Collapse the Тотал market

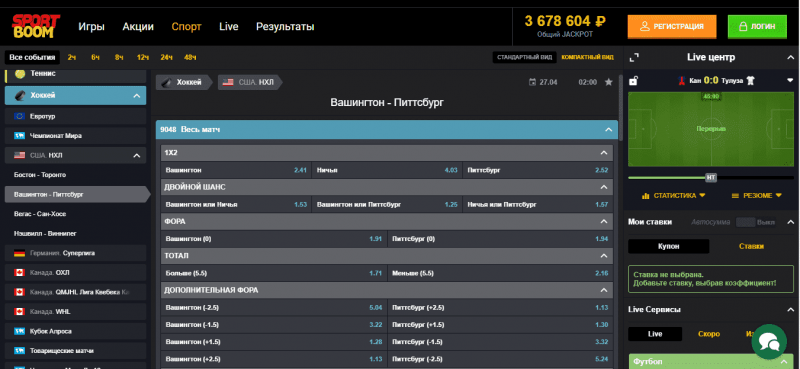click(604, 256)
